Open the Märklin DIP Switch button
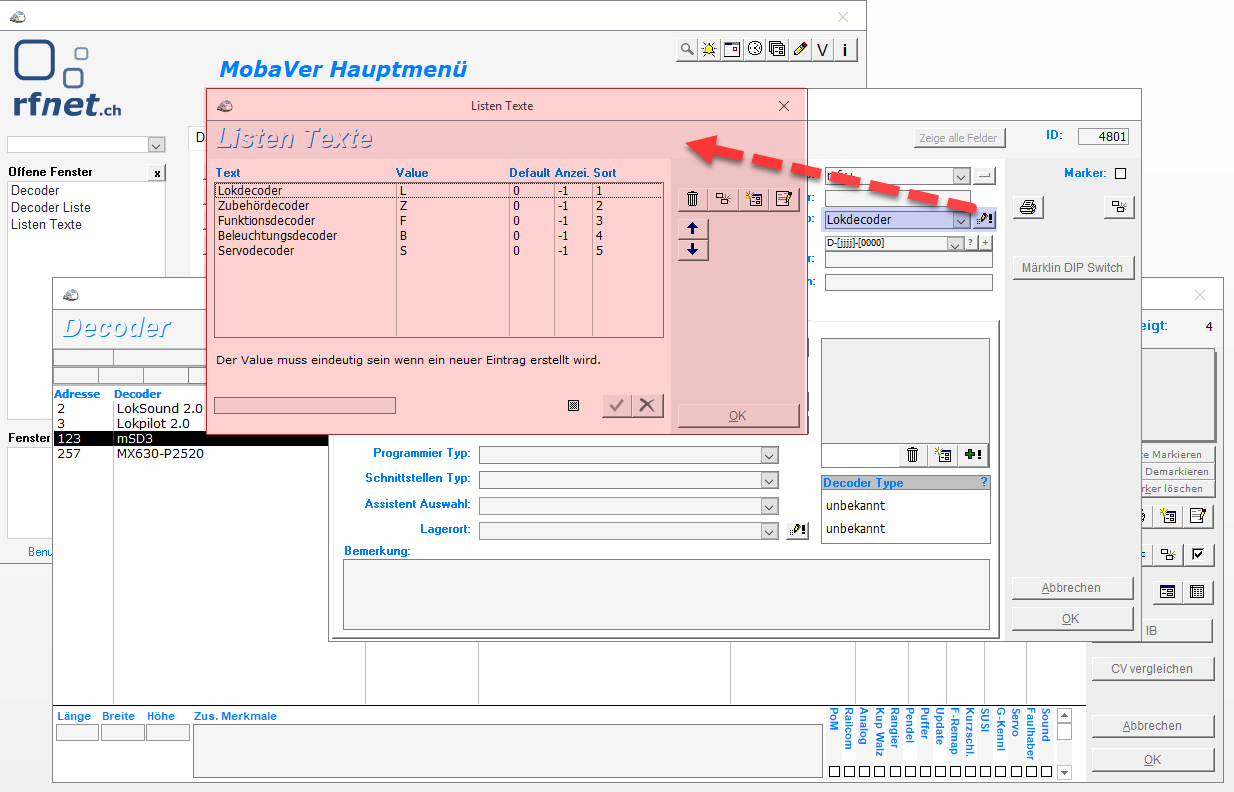Image resolution: width=1234 pixels, height=792 pixels. (1073, 267)
